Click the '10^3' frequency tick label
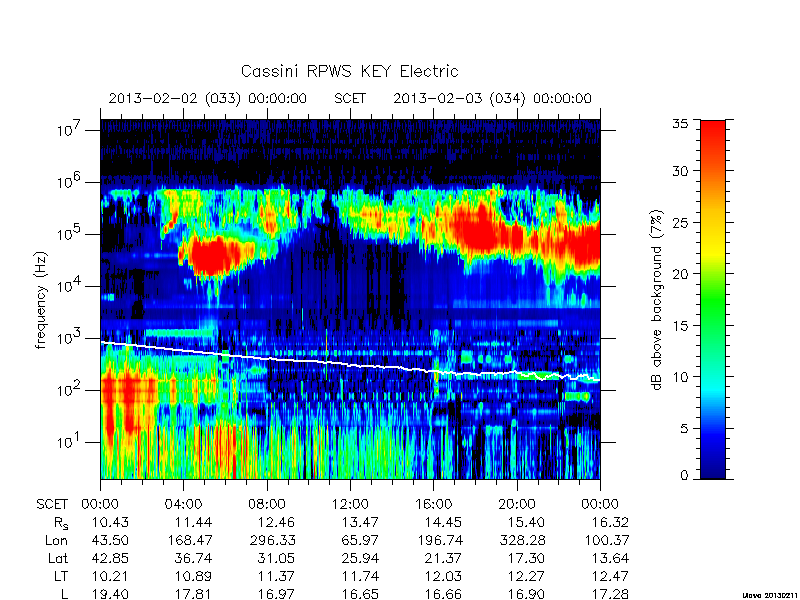800x600 pixels. [x=68, y=338]
